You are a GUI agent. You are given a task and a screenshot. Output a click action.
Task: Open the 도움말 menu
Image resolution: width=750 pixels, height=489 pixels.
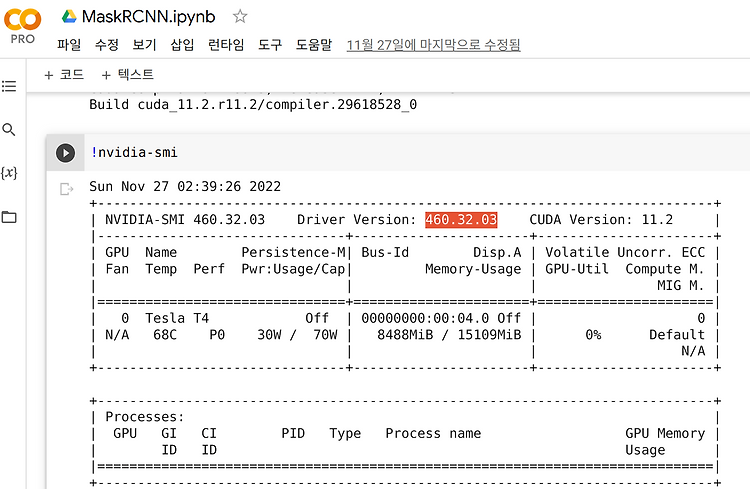[314, 45]
